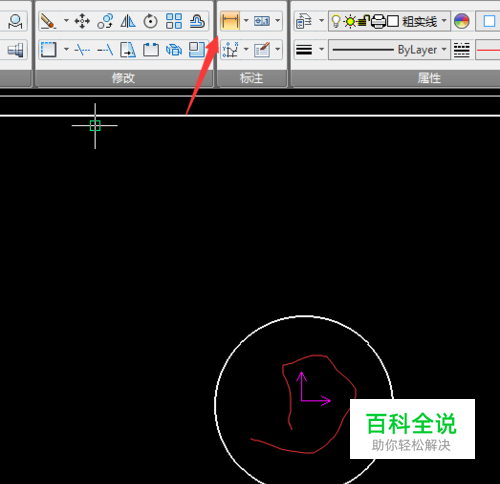
Task: Select the dimension edit tool with dotted nodes
Action: click(230, 50)
